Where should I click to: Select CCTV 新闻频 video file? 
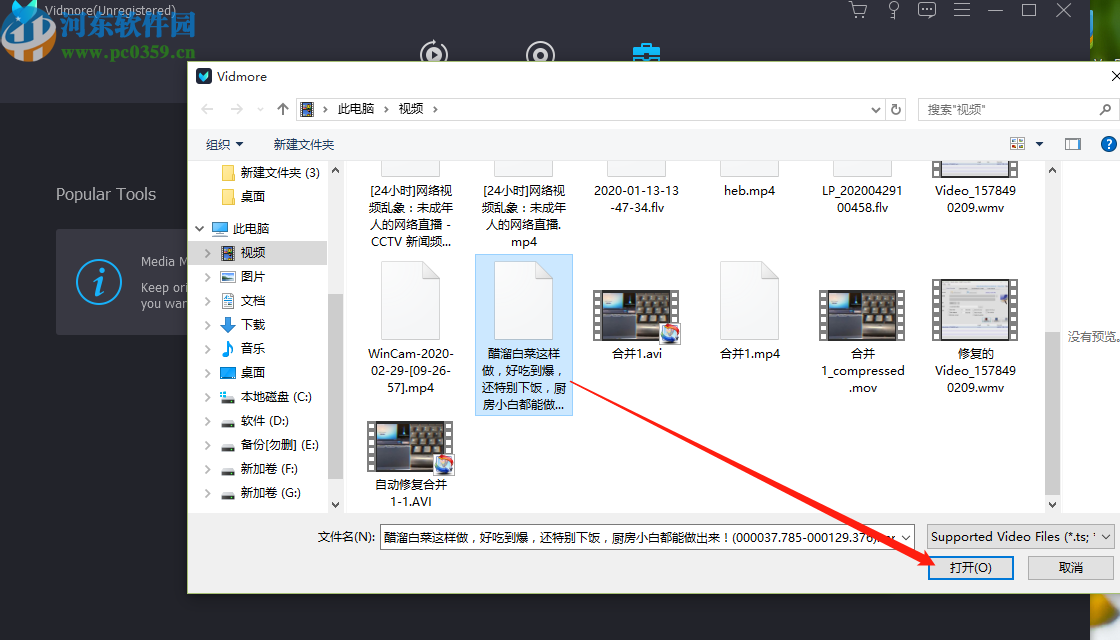(x=411, y=206)
